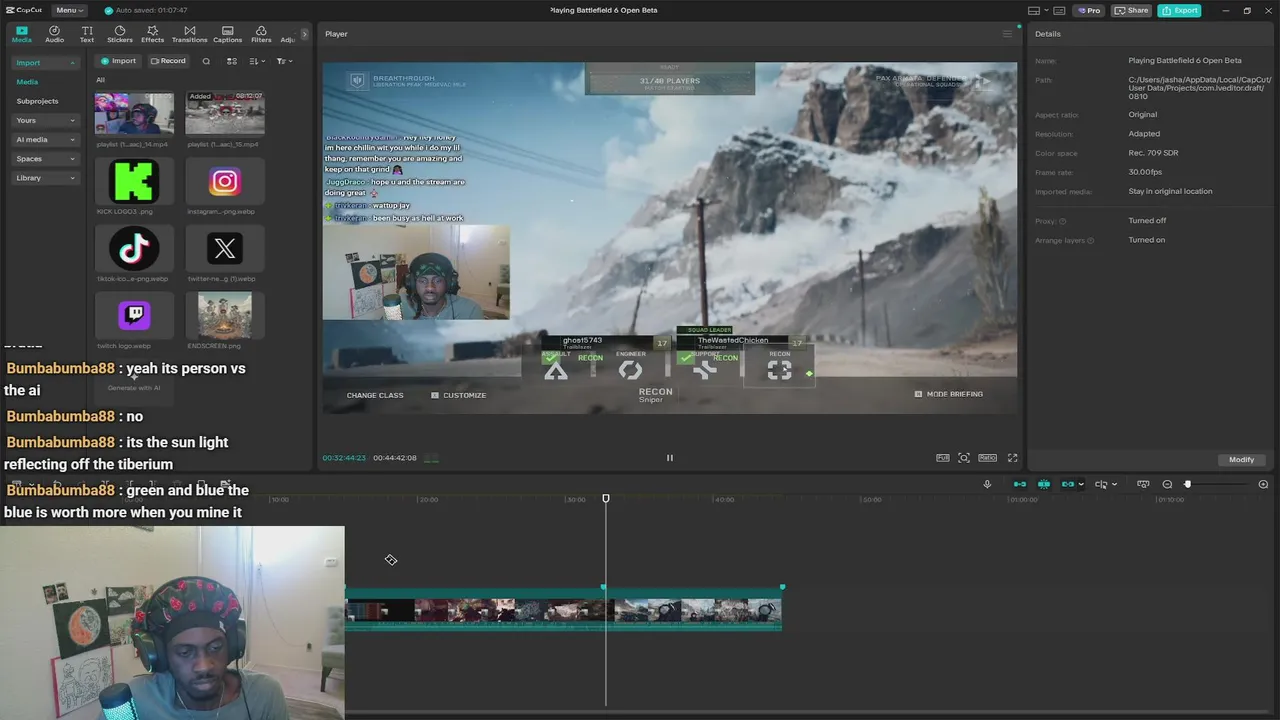
Task: Click the keyboard shortcuts icon
Action: (1059, 10)
